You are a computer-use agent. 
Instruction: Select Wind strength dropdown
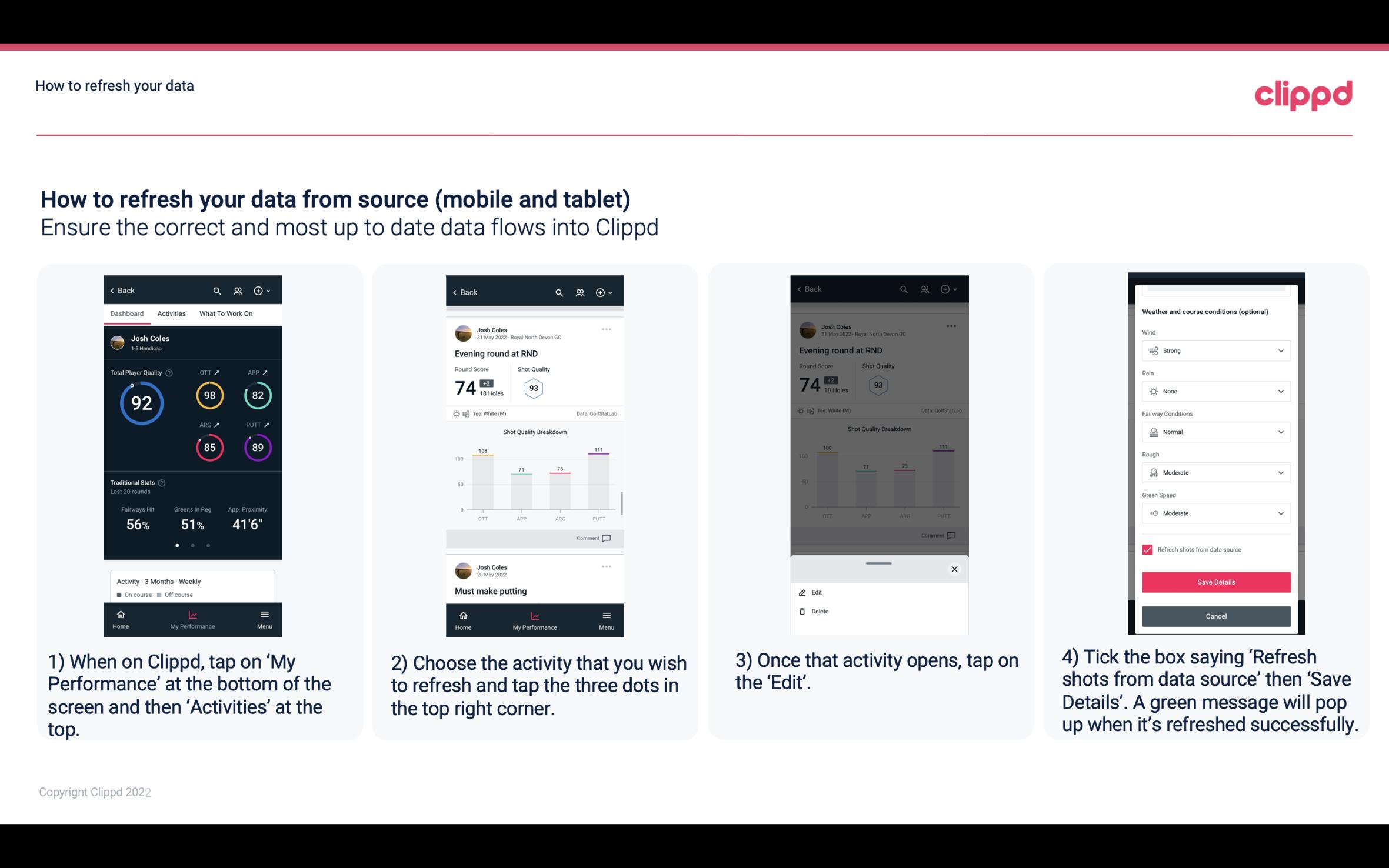point(1215,350)
